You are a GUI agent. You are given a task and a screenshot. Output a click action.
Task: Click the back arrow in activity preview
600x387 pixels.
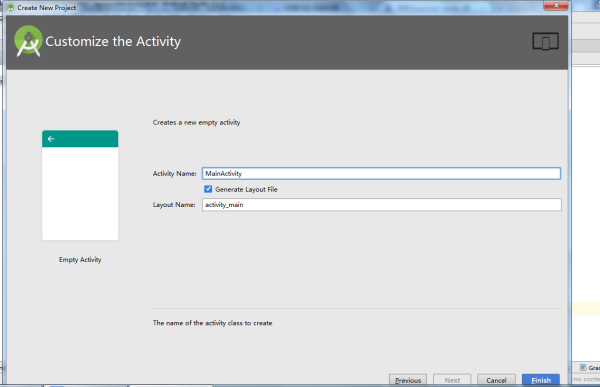click(x=51, y=139)
